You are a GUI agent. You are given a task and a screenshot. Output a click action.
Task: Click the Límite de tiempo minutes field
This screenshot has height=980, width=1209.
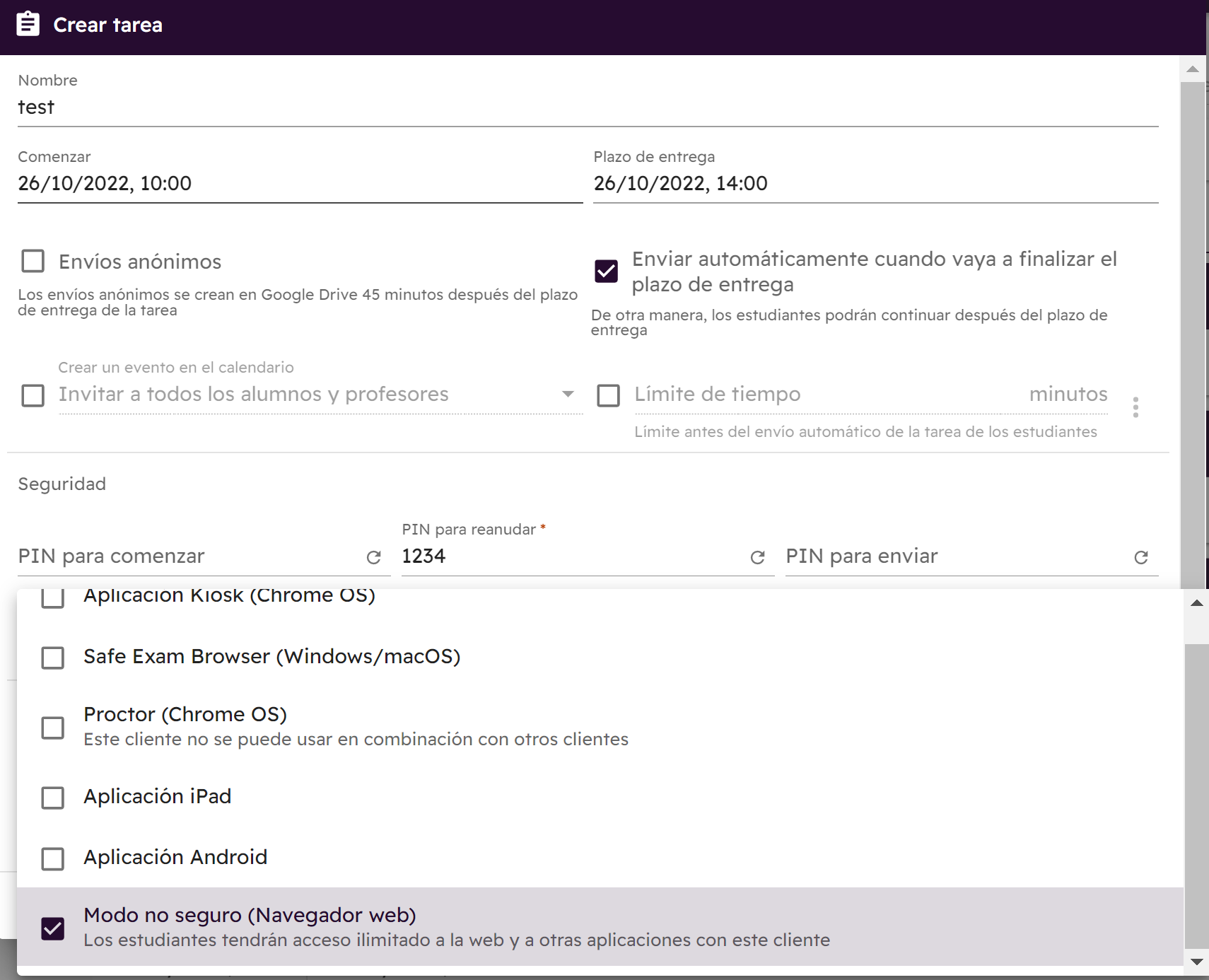[x=871, y=395]
